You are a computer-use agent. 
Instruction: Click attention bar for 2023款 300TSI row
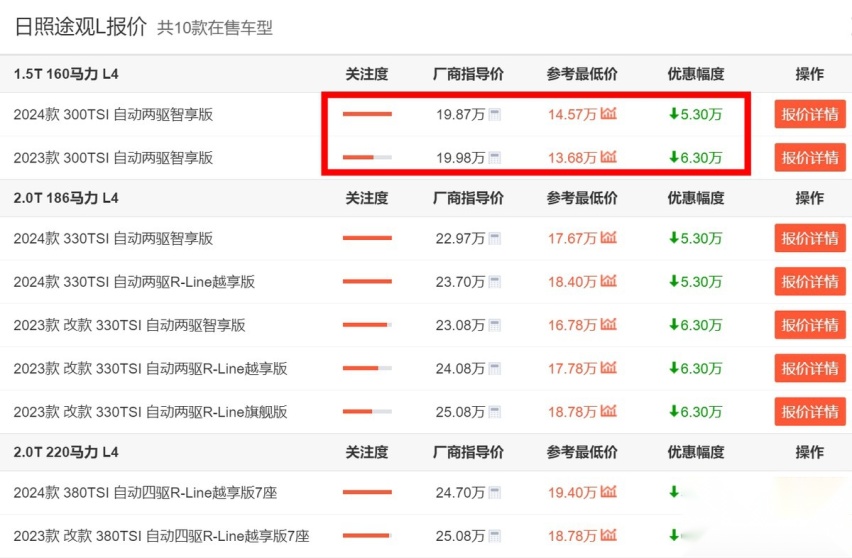click(x=367, y=158)
